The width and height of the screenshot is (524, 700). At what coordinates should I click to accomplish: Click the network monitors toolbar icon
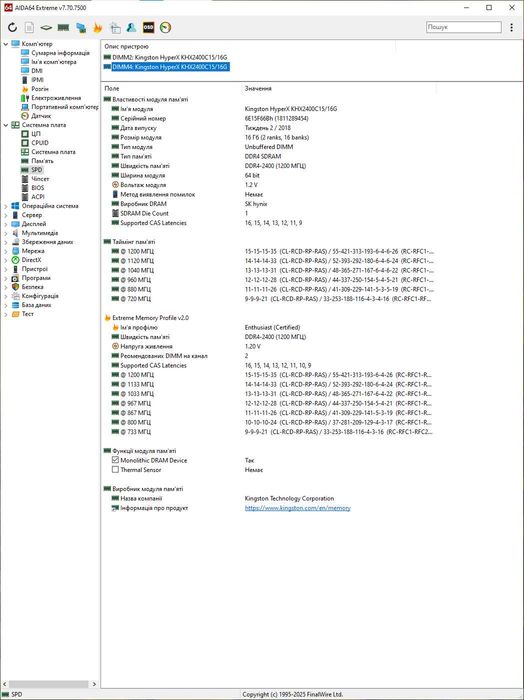81,28
